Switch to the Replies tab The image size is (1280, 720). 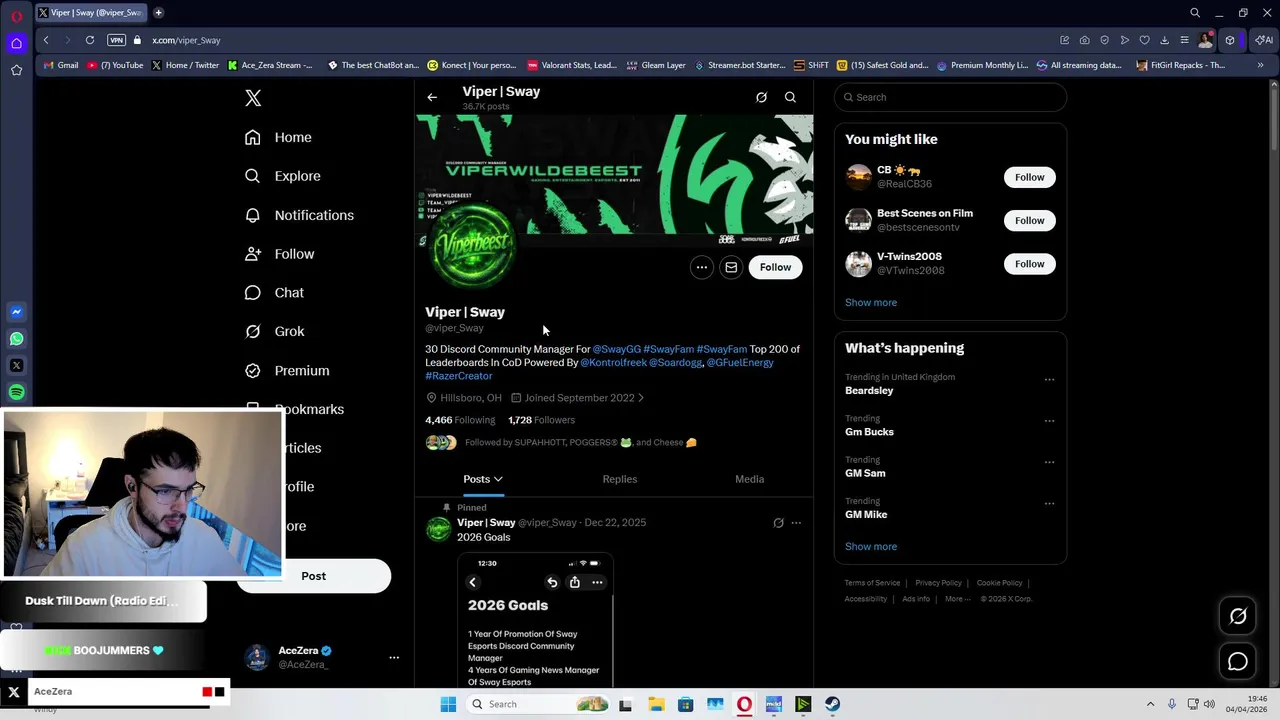point(620,479)
